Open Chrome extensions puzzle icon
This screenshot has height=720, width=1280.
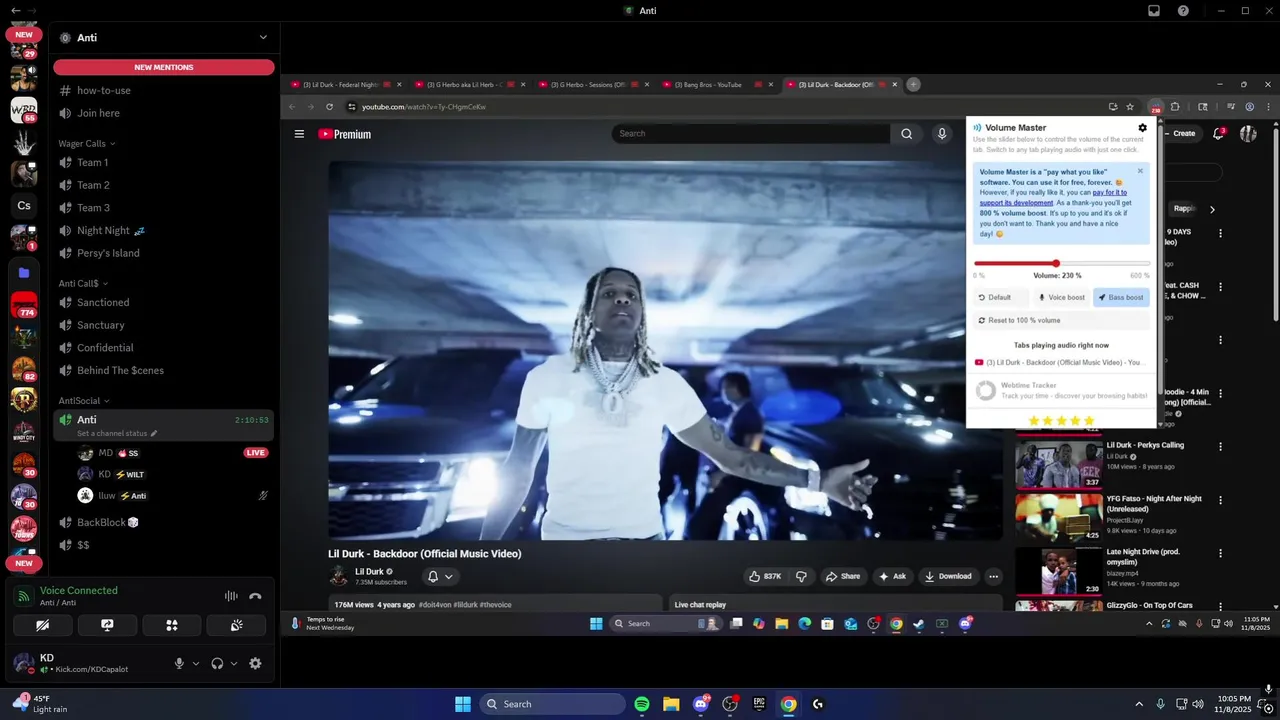coord(1175,107)
